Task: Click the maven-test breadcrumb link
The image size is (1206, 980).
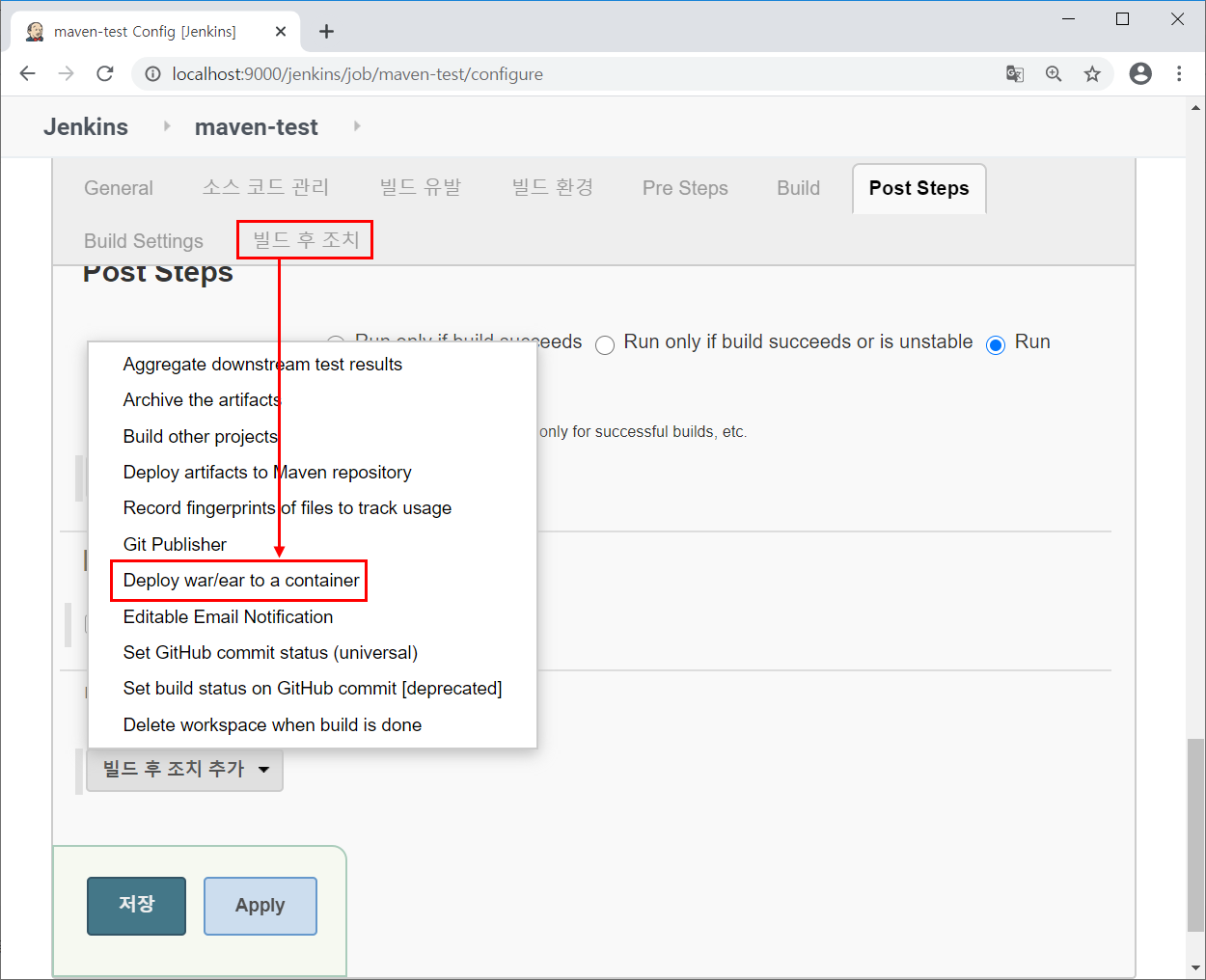Action: click(x=257, y=127)
